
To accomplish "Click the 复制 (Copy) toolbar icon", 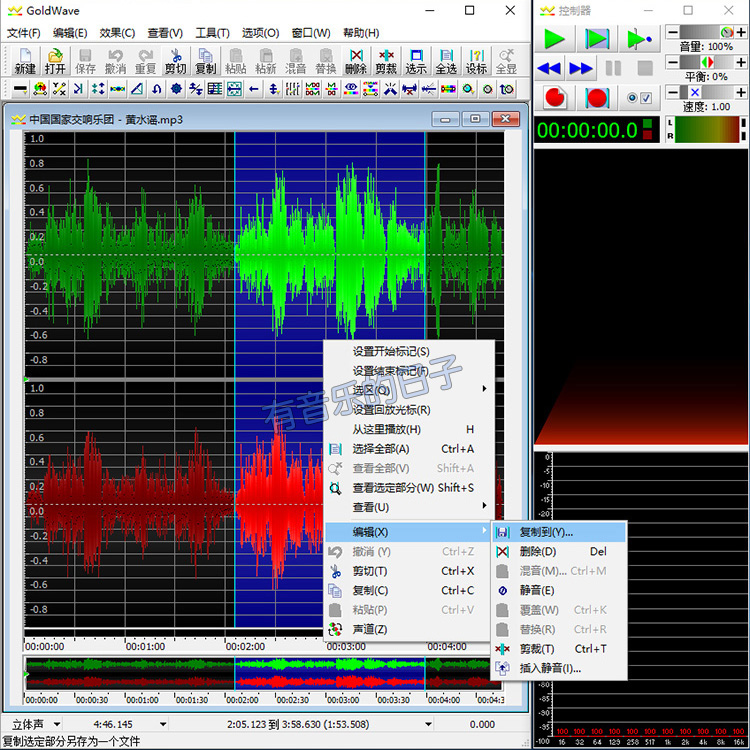I will coord(206,61).
